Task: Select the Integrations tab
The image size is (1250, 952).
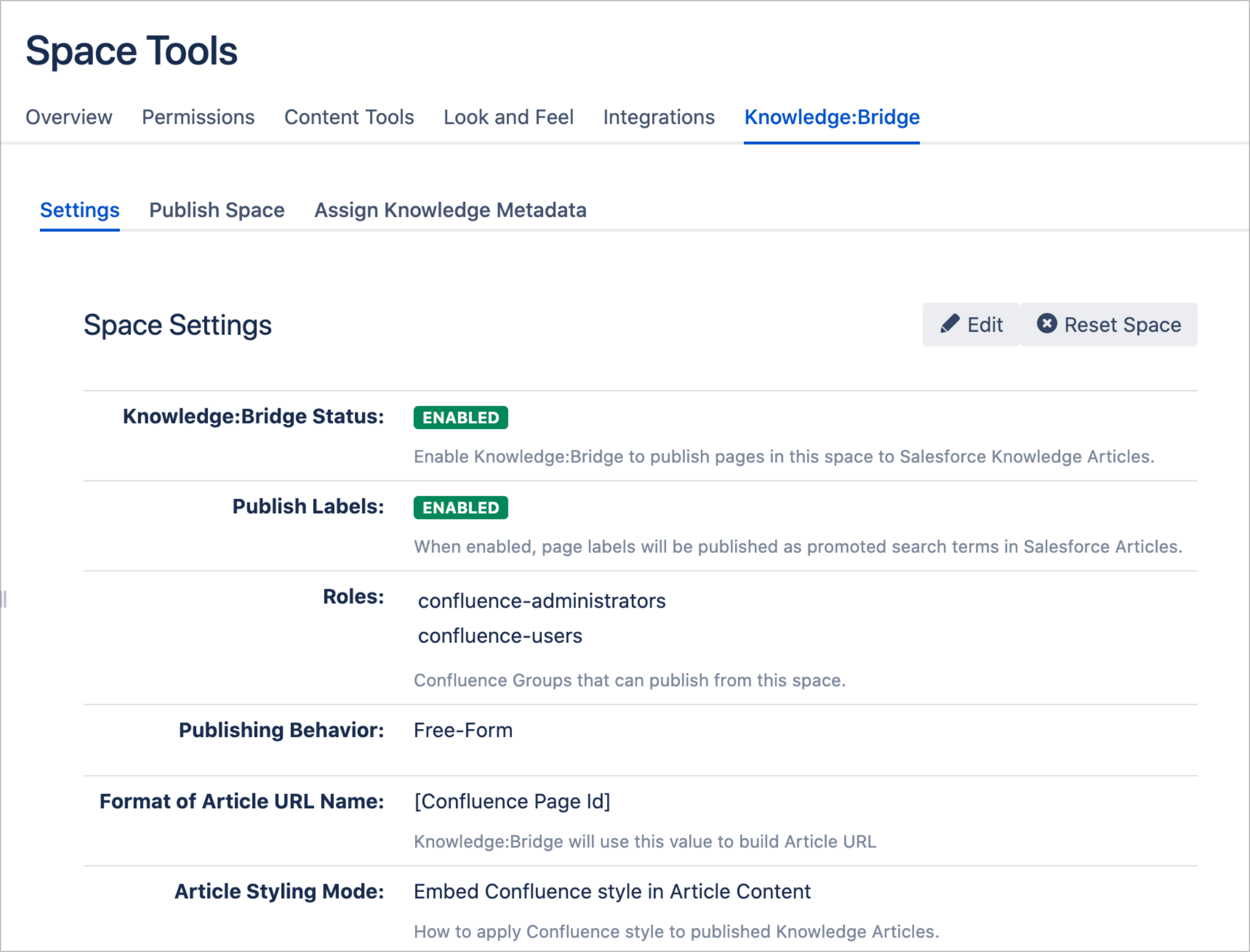Action: [x=658, y=117]
